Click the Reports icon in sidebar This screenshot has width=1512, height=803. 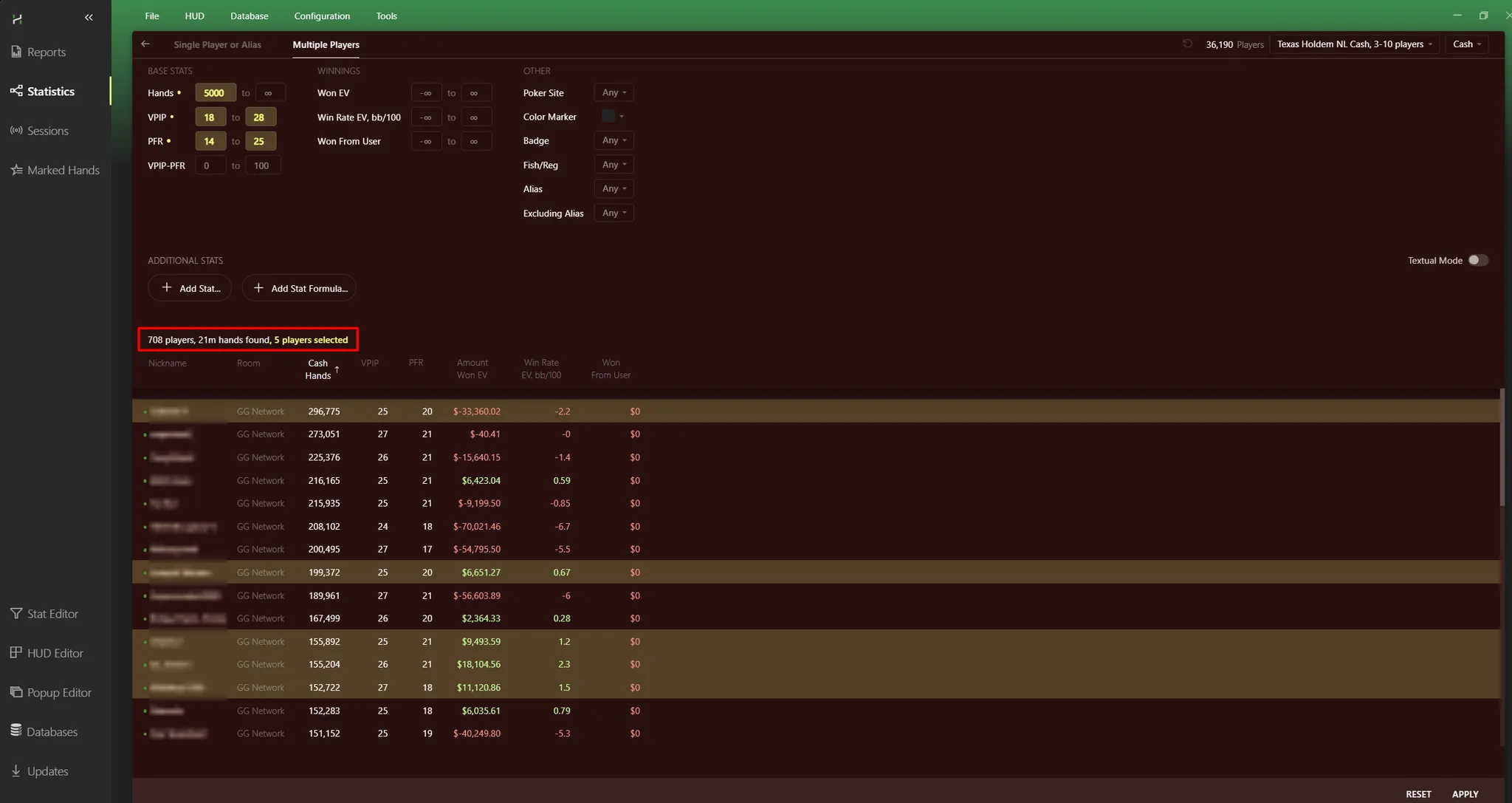16,52
